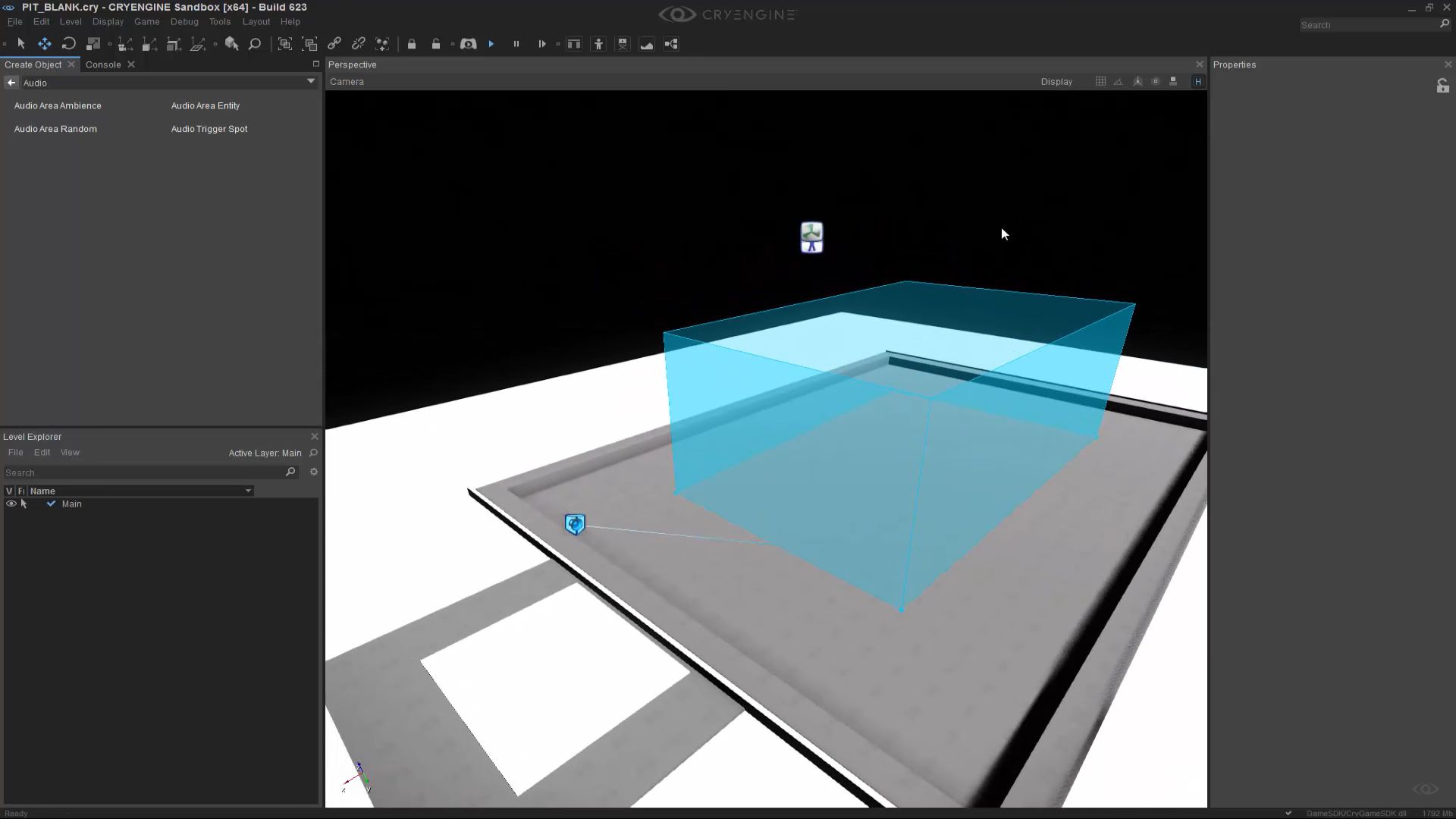Open the Link objects tool
Viewport: 1456px width, 819px height.
click(x=334, y=44)
